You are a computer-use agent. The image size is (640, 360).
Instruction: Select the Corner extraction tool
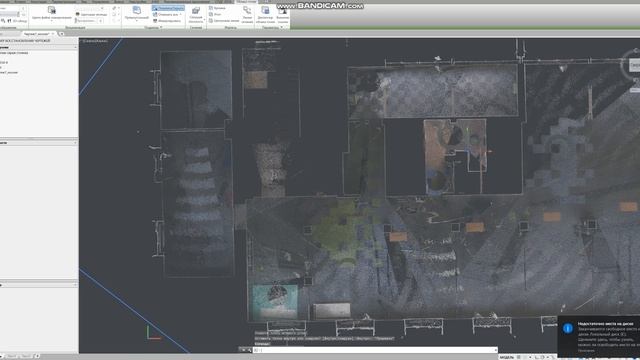(216, 14)
